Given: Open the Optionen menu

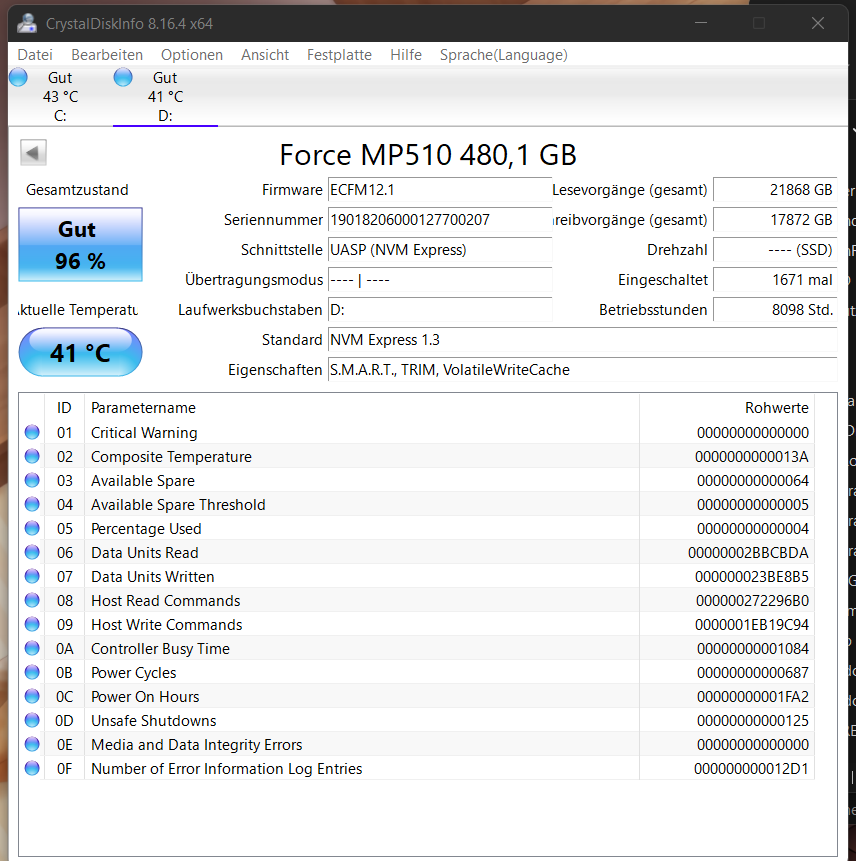Looking at the screenshot, I should (x=192, y=55).
